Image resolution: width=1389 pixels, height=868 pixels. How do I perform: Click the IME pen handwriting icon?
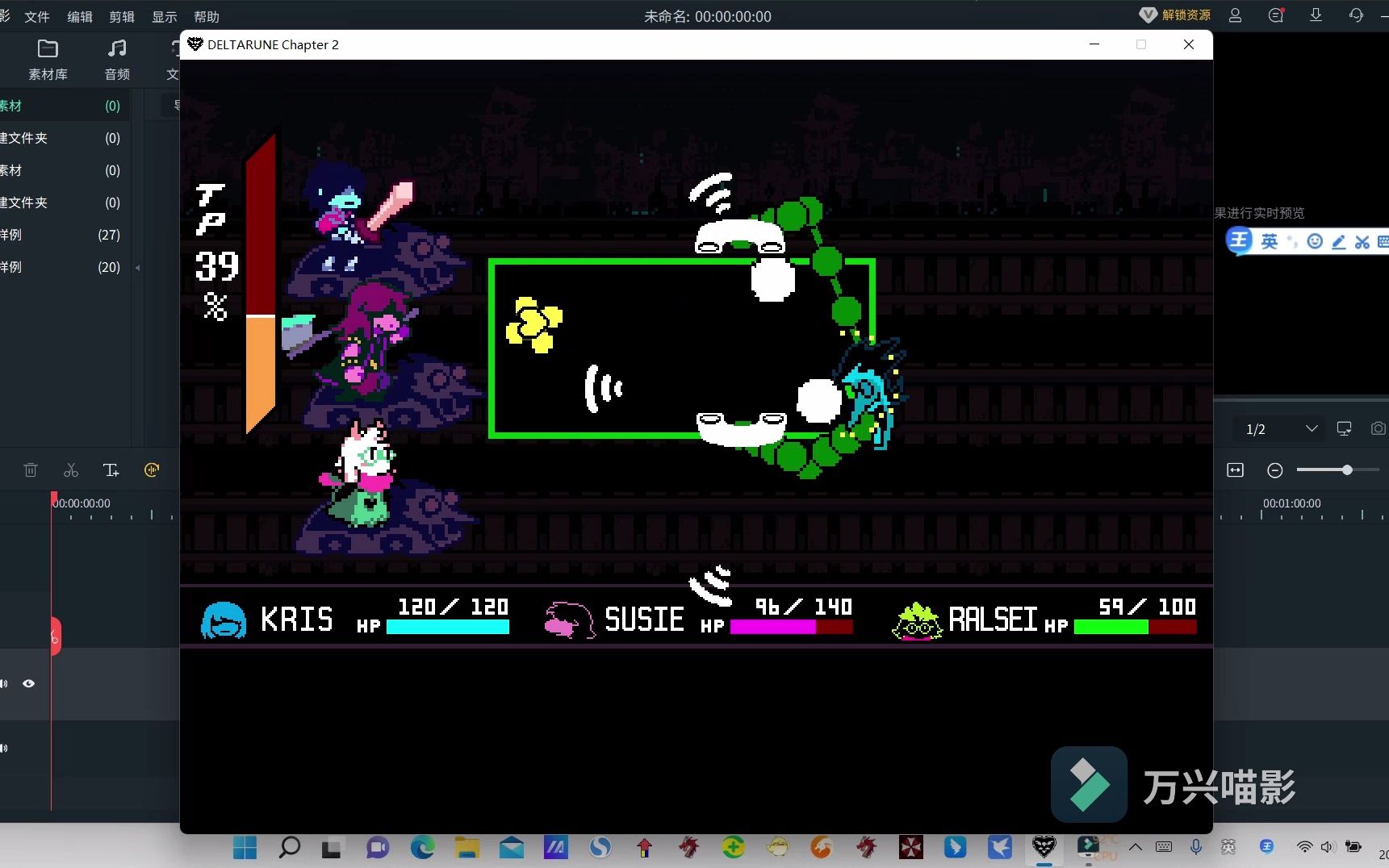coord(1338,241)
